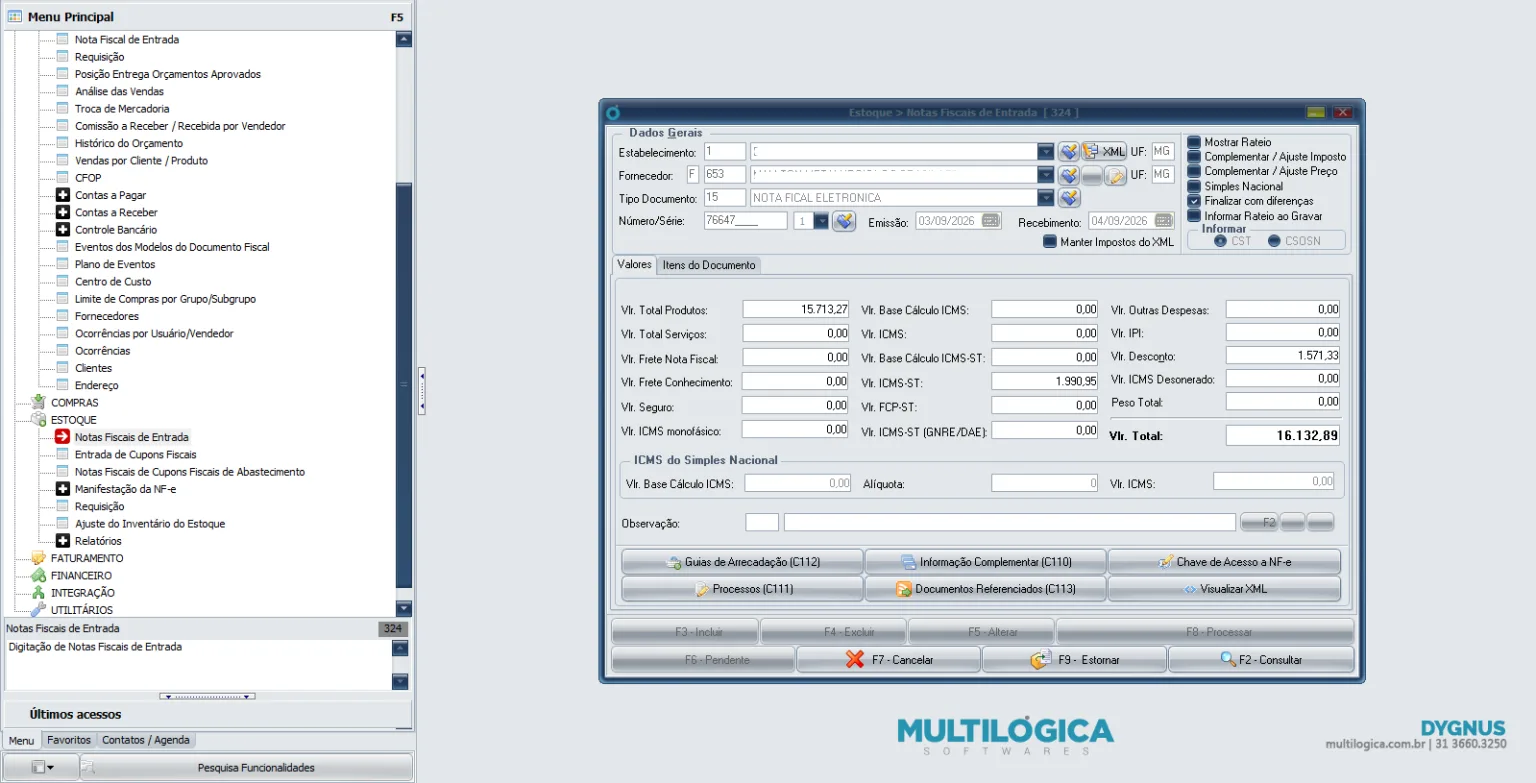Expand the Contas a Pagar node
The image size is (1536, 783).
click(62, 195)
